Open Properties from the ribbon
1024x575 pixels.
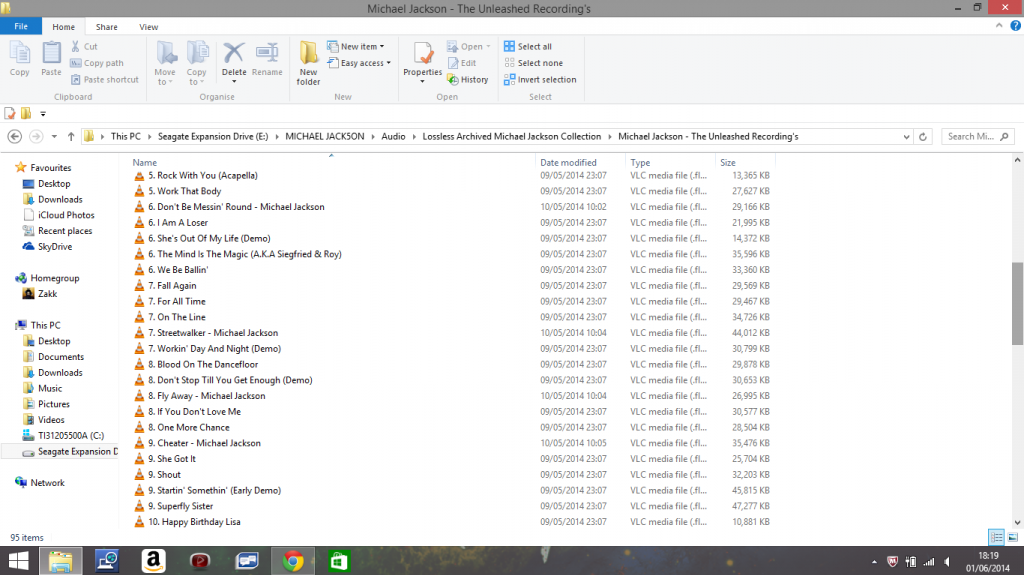[x=422, y=60]
